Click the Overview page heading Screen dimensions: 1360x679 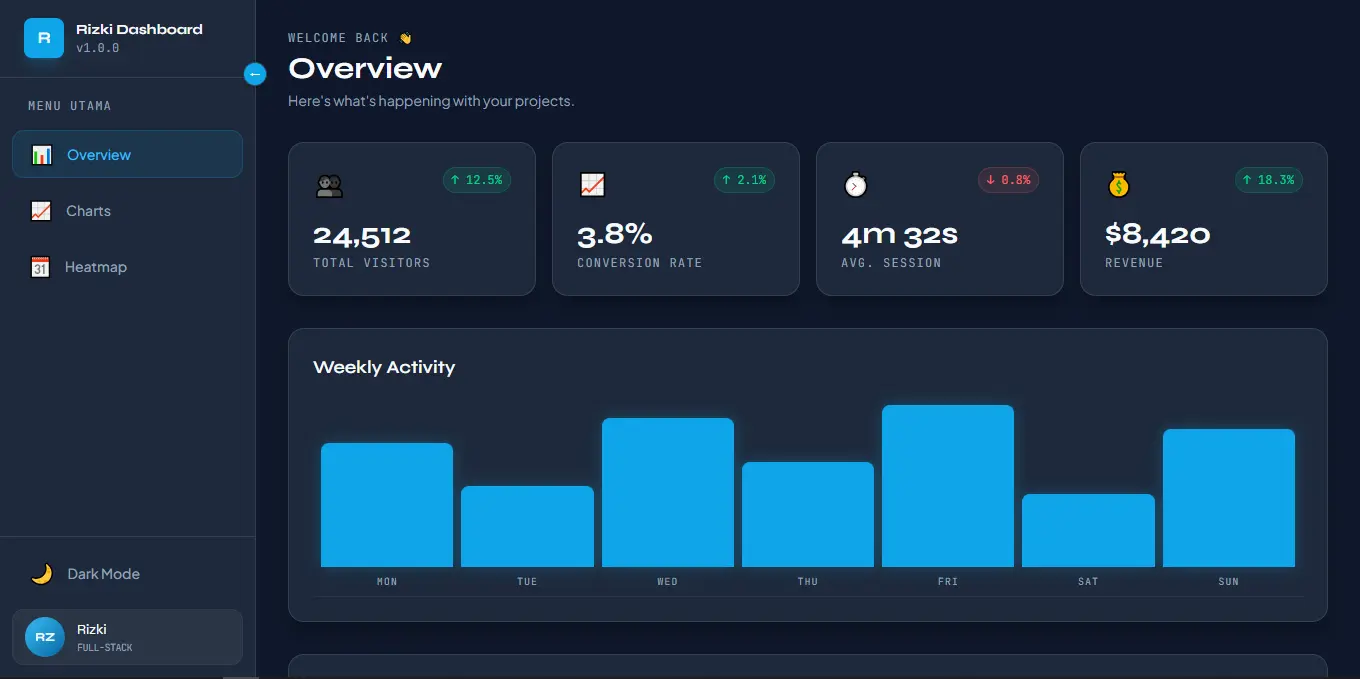coord(365,68)
